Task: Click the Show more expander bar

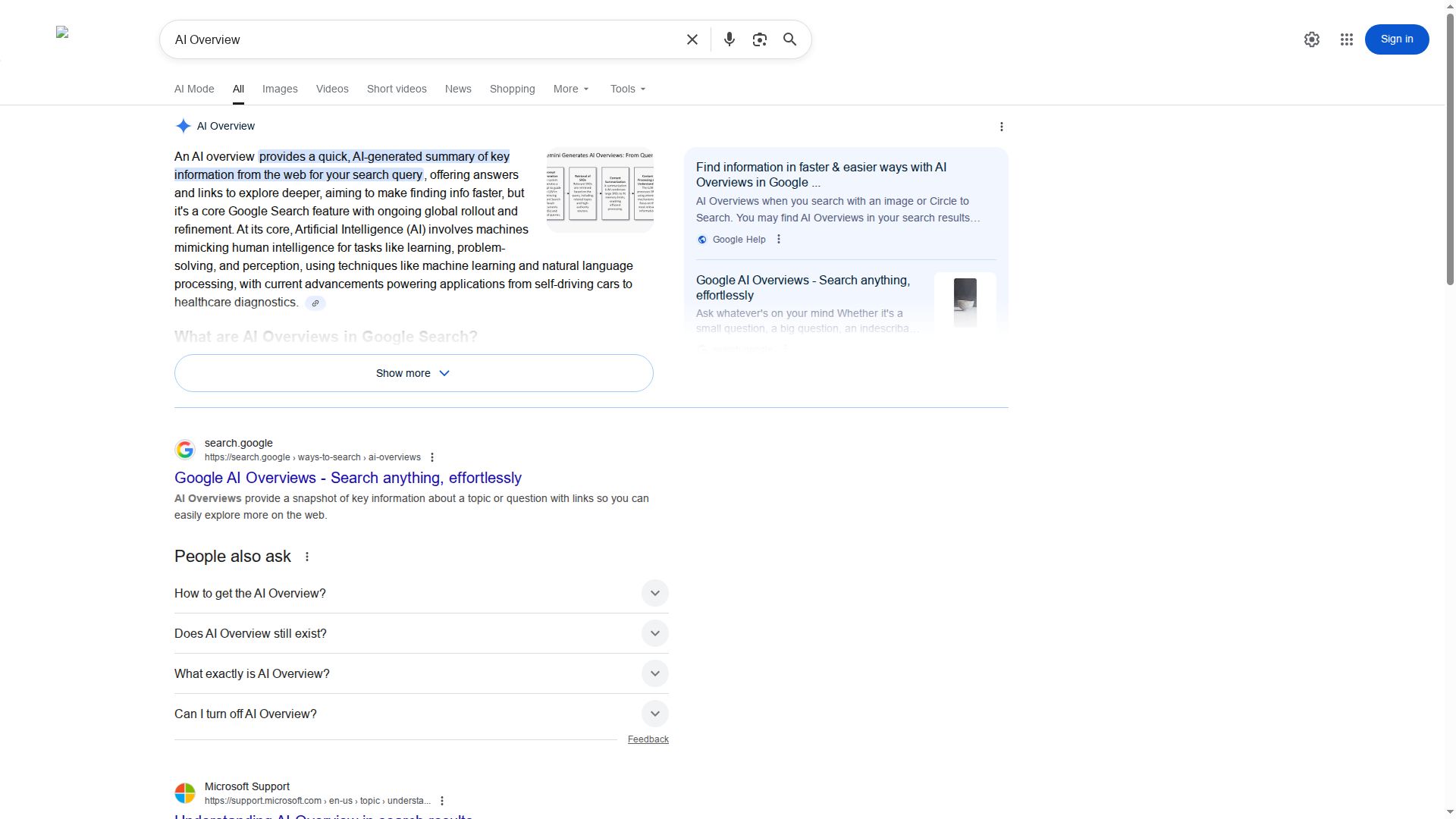Action: tap(413, 372)
